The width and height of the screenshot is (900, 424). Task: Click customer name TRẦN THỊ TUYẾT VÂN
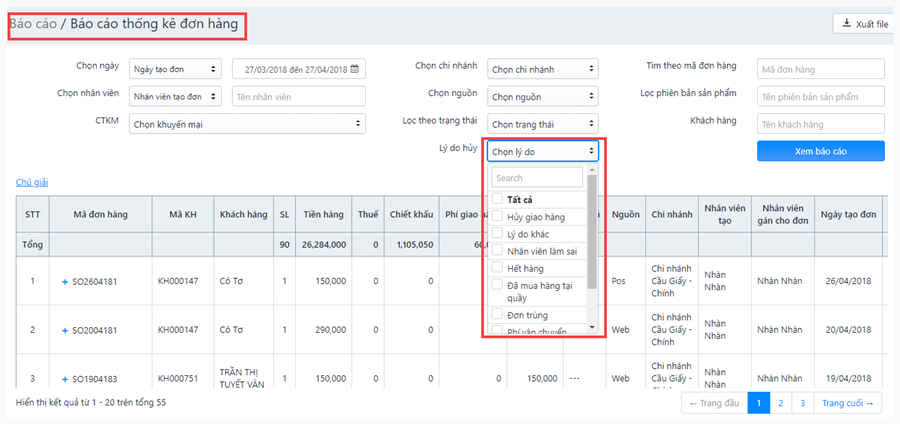pyautogui.click(x=242, y=378)
